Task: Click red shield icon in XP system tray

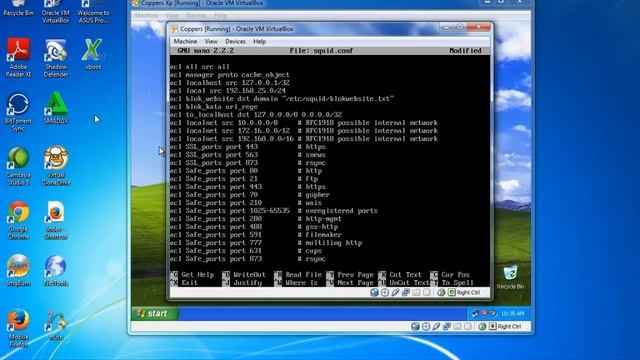Action: pos(484,313)
